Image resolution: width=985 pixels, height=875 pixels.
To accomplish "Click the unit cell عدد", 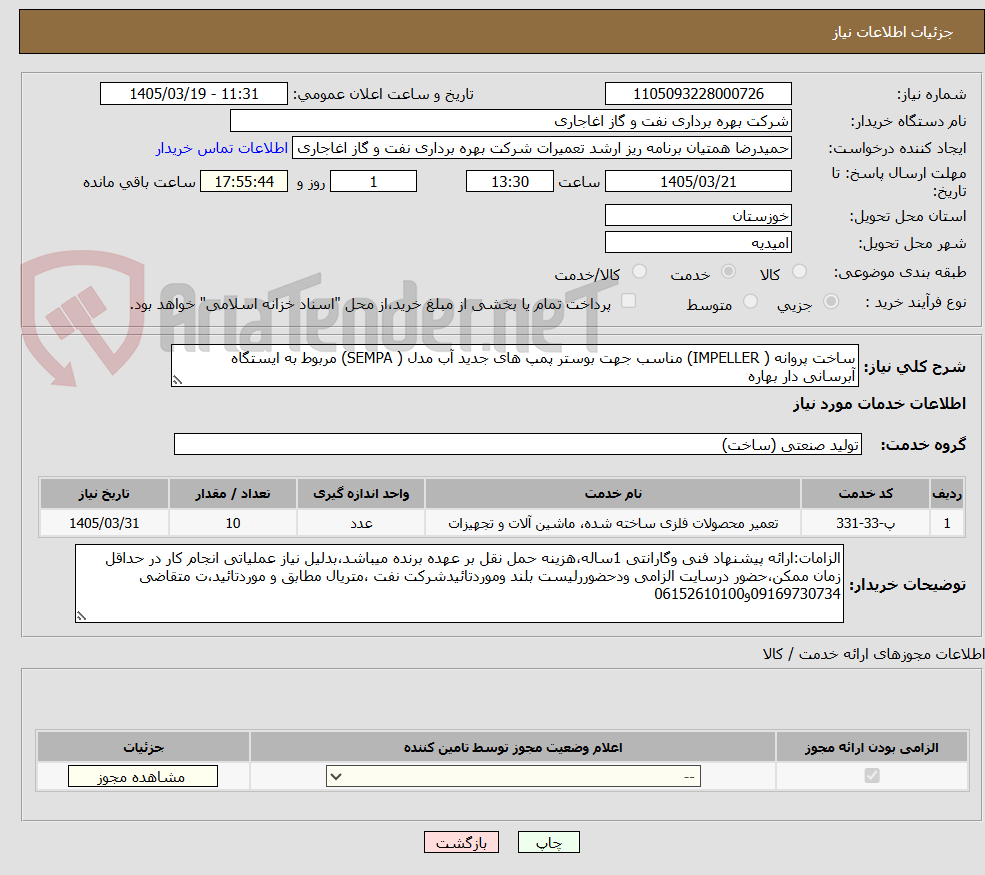I will coord(361,523).
